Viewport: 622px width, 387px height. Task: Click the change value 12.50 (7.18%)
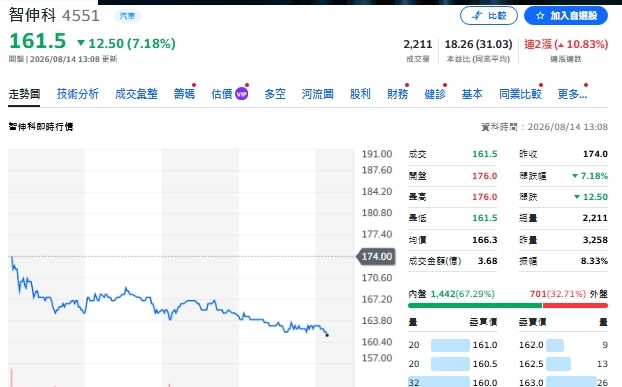click(132, 43)
